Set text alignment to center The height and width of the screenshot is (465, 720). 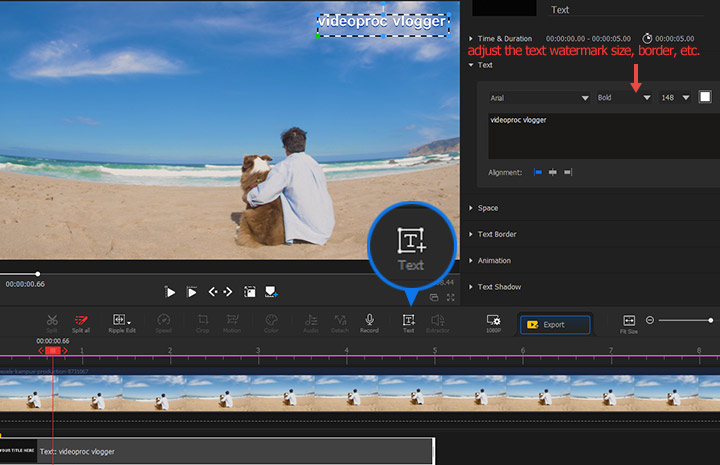pos(553,172)
